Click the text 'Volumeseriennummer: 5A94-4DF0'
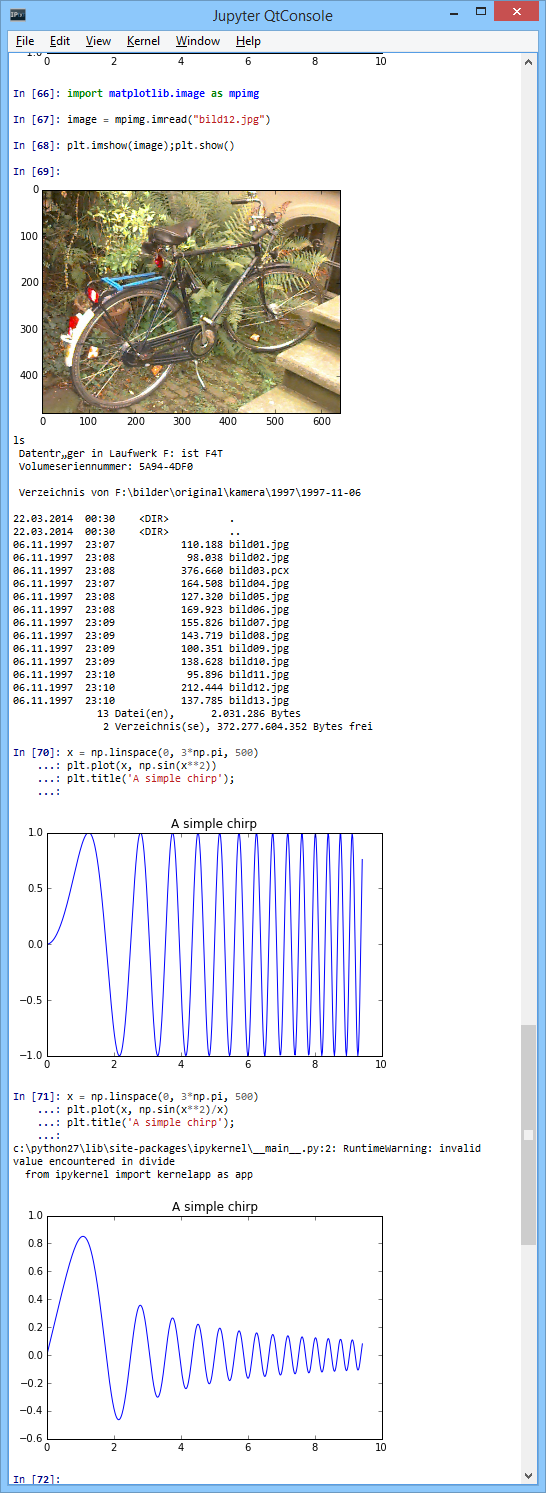 coord(106,466)
